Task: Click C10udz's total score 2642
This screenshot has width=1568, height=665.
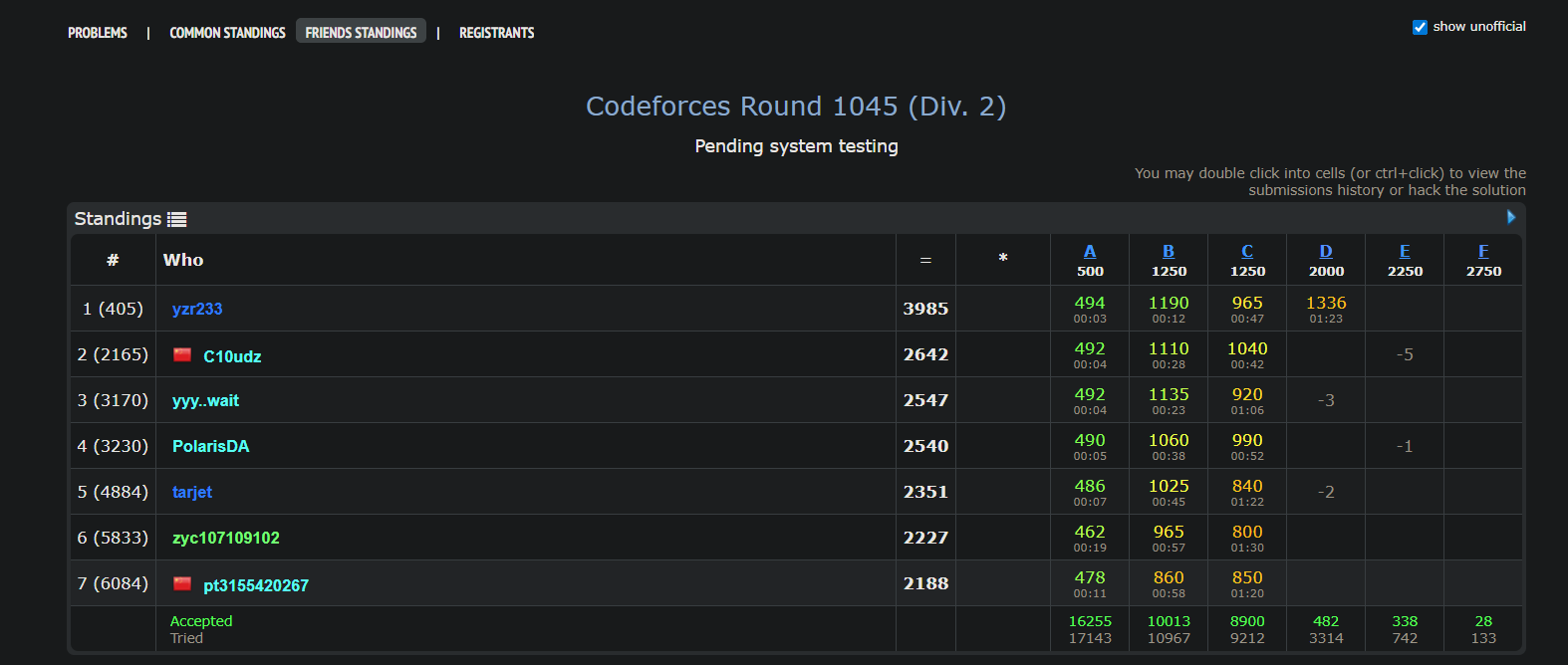Action: tap(925, 354)
